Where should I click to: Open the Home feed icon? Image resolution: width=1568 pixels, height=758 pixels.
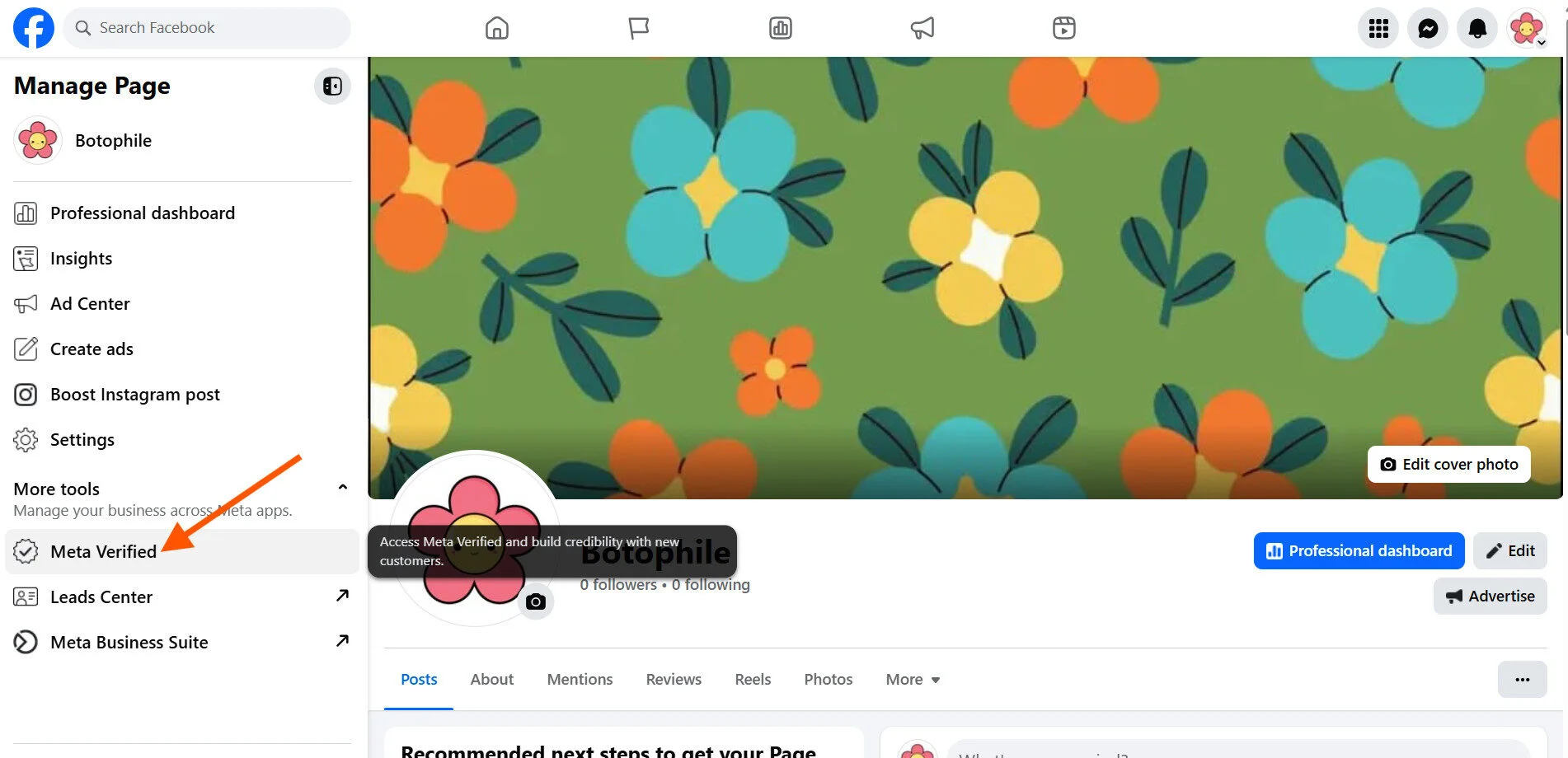pyautogui.click(x=496, y=28)
